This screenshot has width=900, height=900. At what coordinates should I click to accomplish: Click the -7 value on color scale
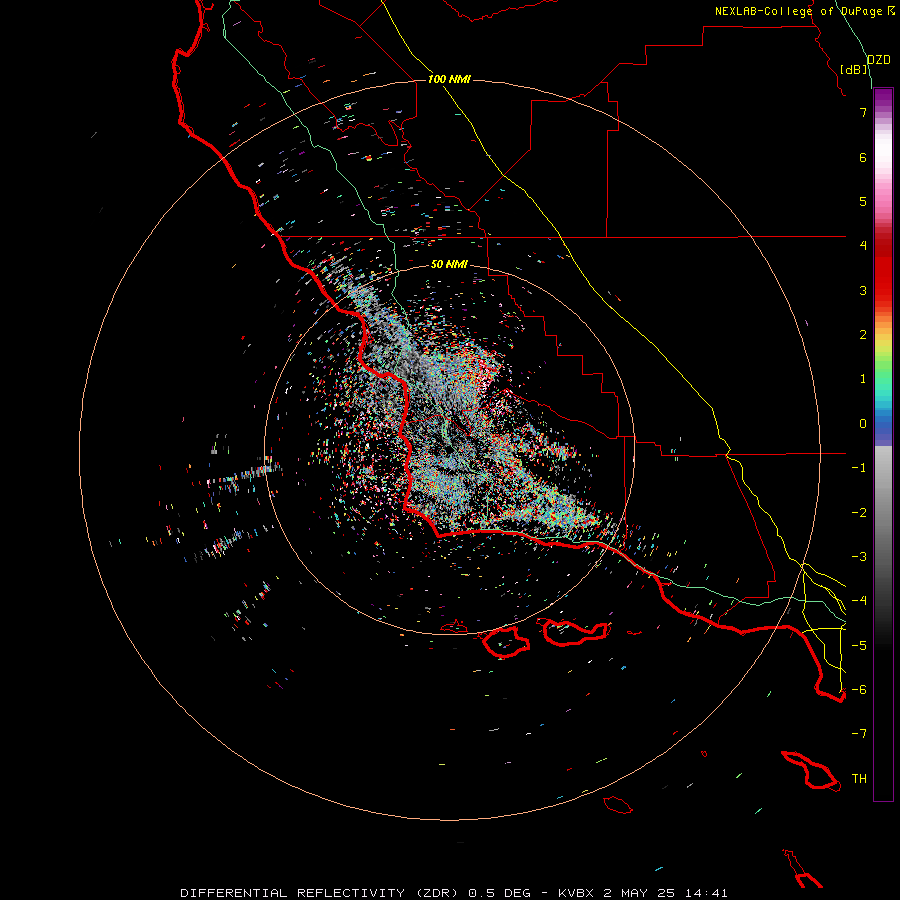point(859,734)
